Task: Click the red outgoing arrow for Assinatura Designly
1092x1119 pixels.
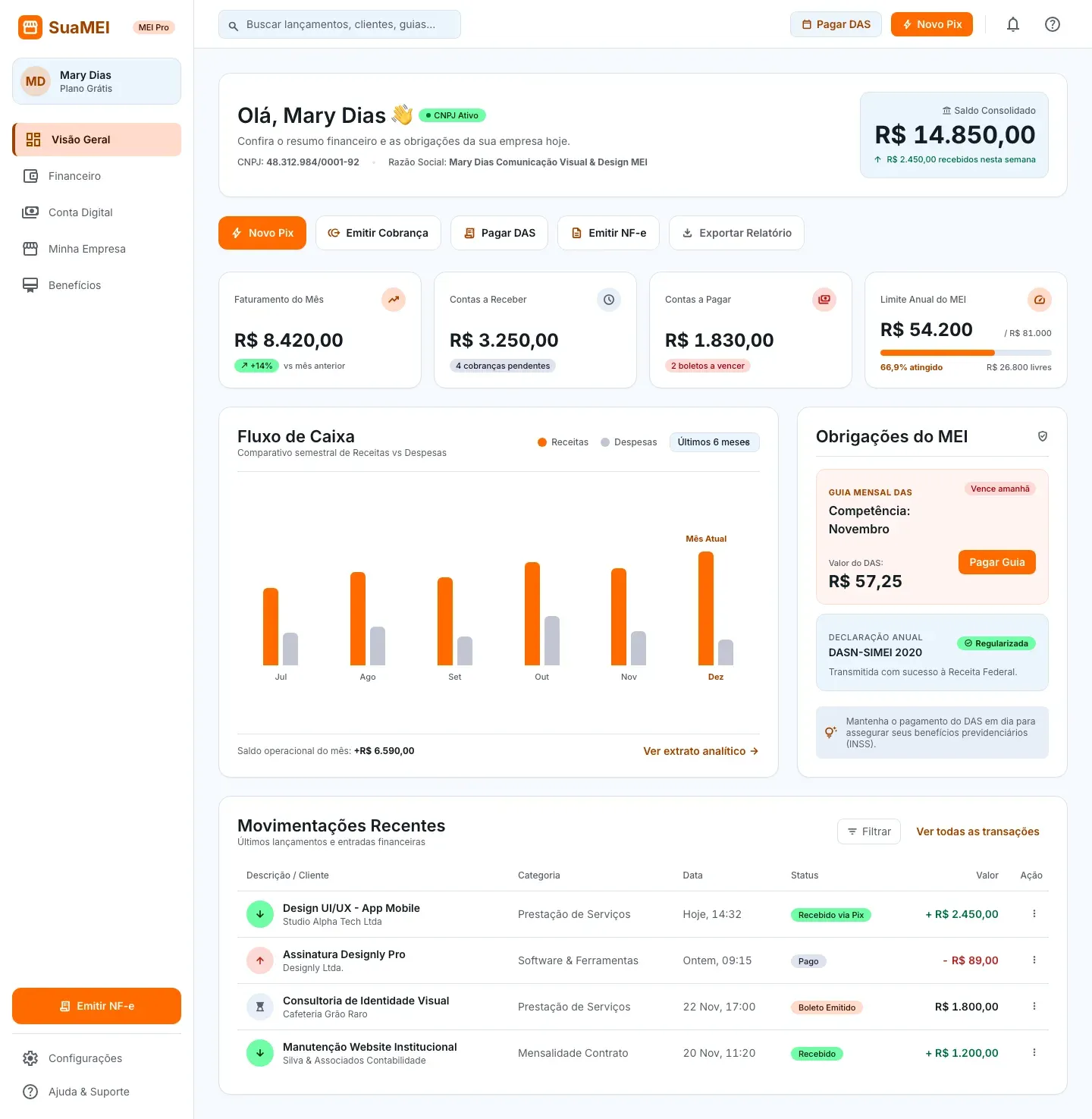Action: click(260, 960)
